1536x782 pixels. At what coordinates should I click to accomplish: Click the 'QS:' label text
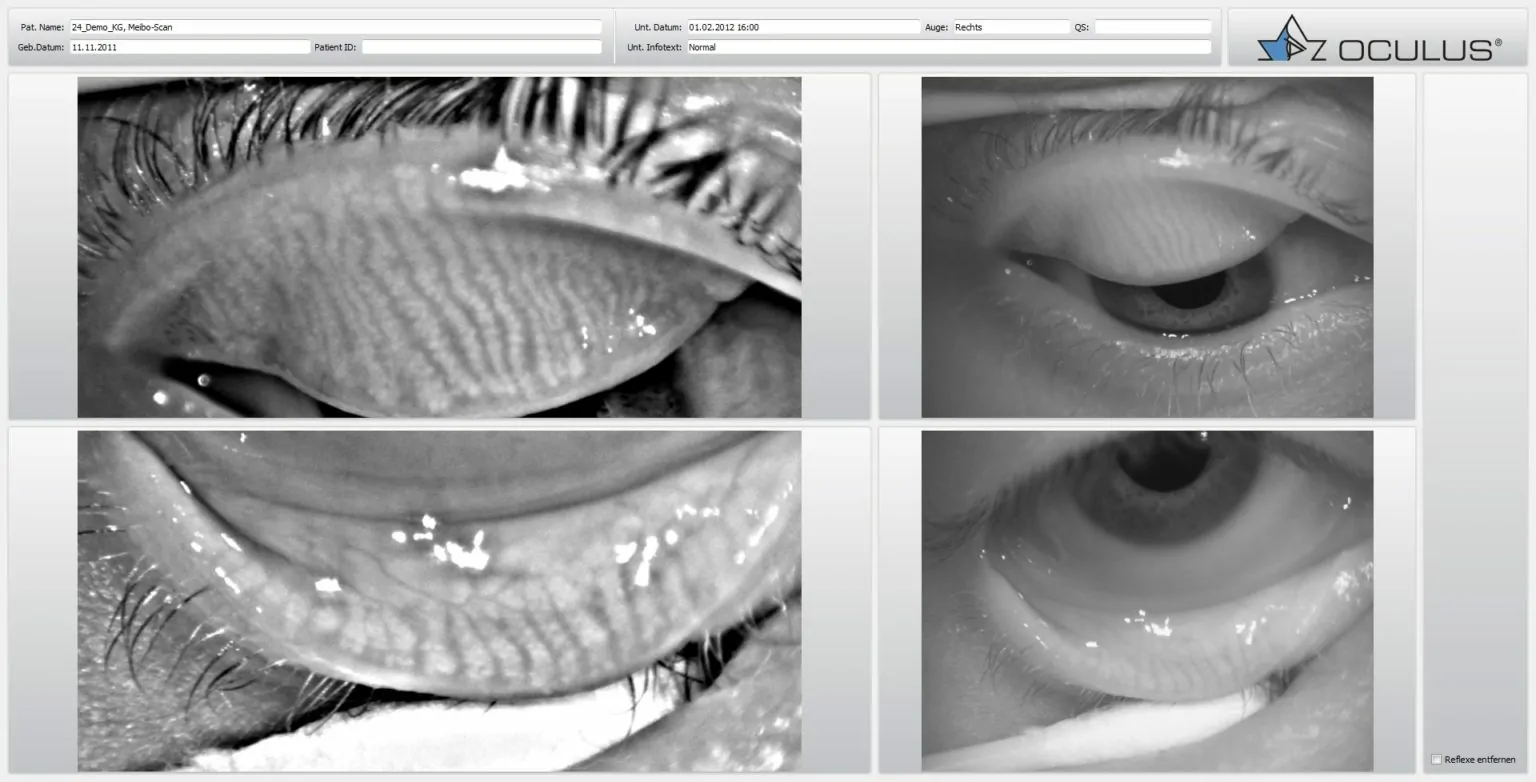(1081, 27)
